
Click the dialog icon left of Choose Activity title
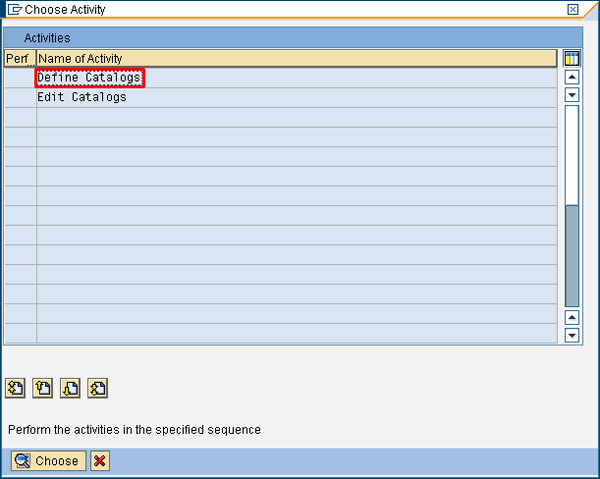[14, 9]
